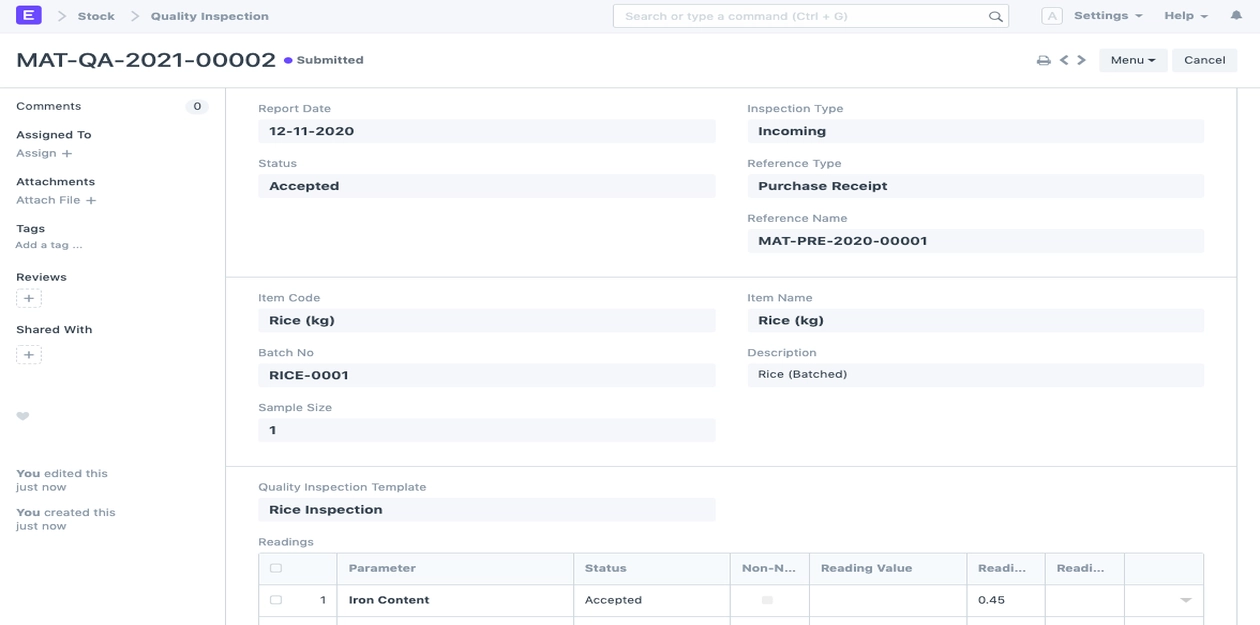Check the Iron Content row checkbox
Screen dimensions: 1260x625
(x=276, y=600)
